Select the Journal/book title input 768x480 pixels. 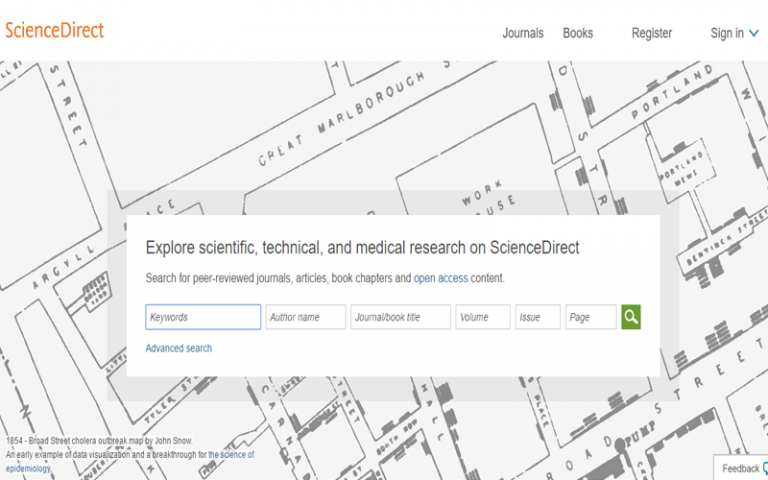400,317
